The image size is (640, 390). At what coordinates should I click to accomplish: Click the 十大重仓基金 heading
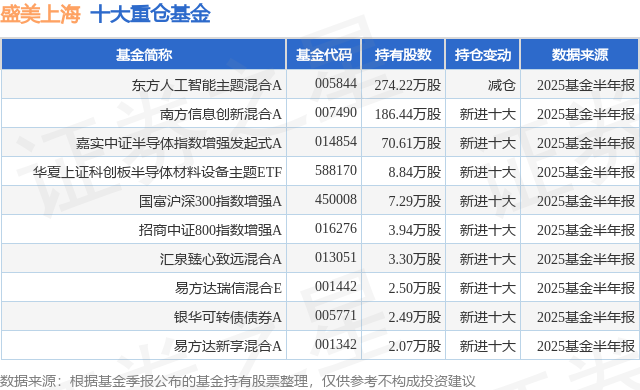150,14
